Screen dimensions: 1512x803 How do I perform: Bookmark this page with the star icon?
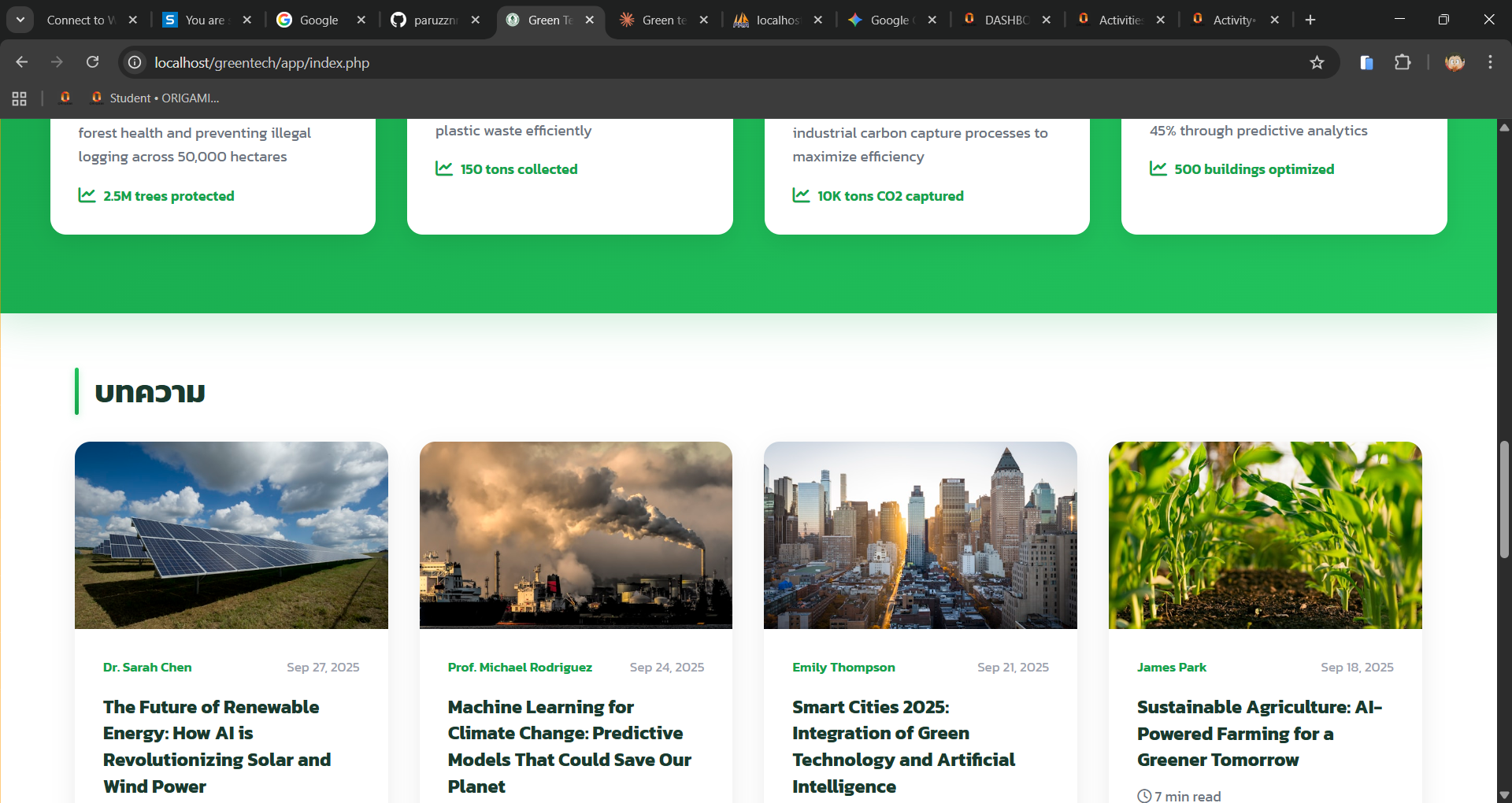pos(1317,62)
